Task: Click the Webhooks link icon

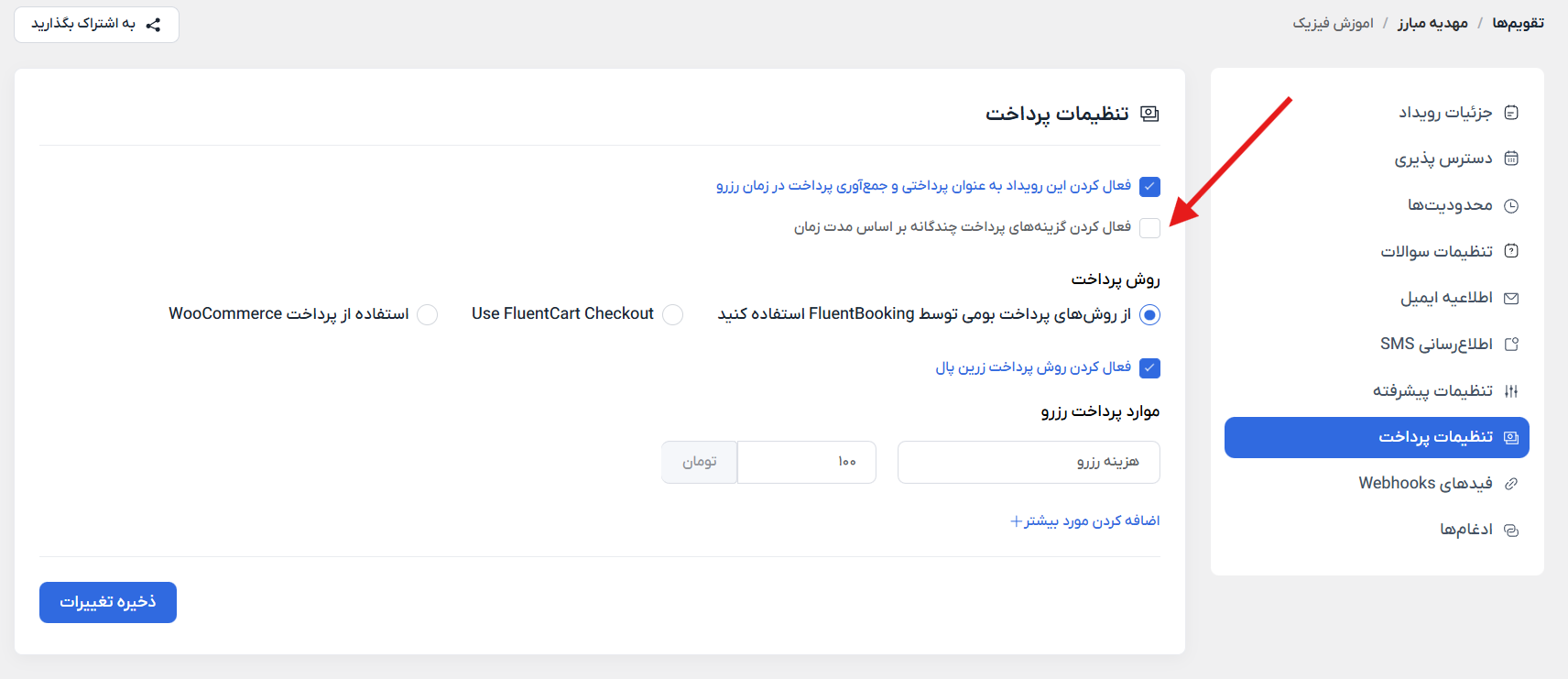Action: tap(1511, 484)
